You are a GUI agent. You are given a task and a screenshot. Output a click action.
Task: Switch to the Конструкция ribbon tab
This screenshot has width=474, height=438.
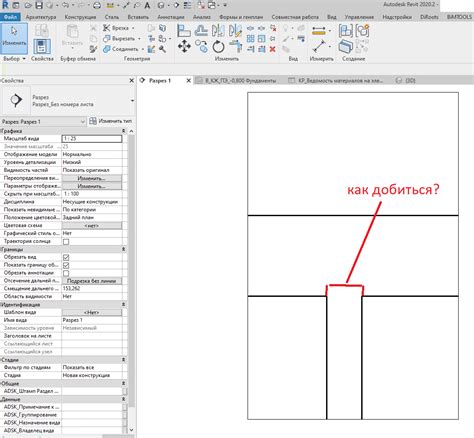pyautogui.click(x=80, y=17)
